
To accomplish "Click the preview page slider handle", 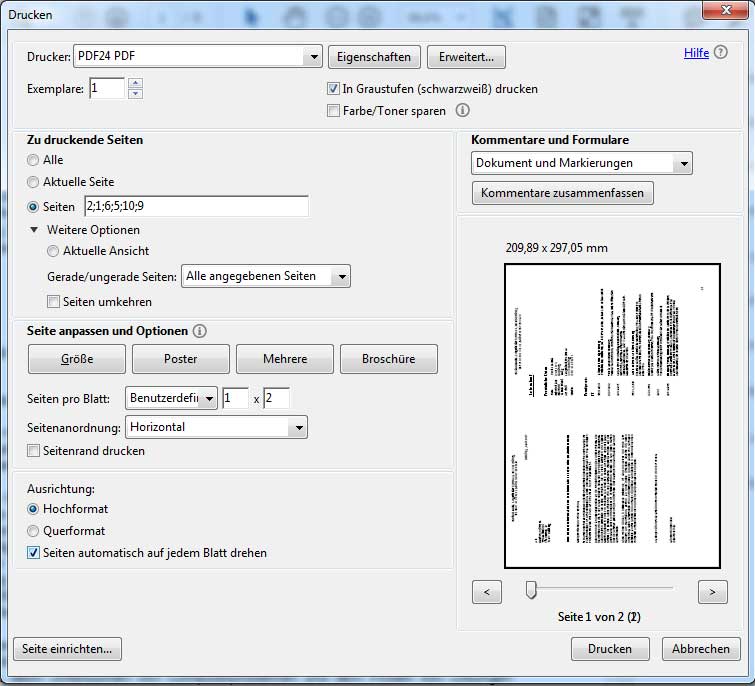I will [x=531, y=590].
